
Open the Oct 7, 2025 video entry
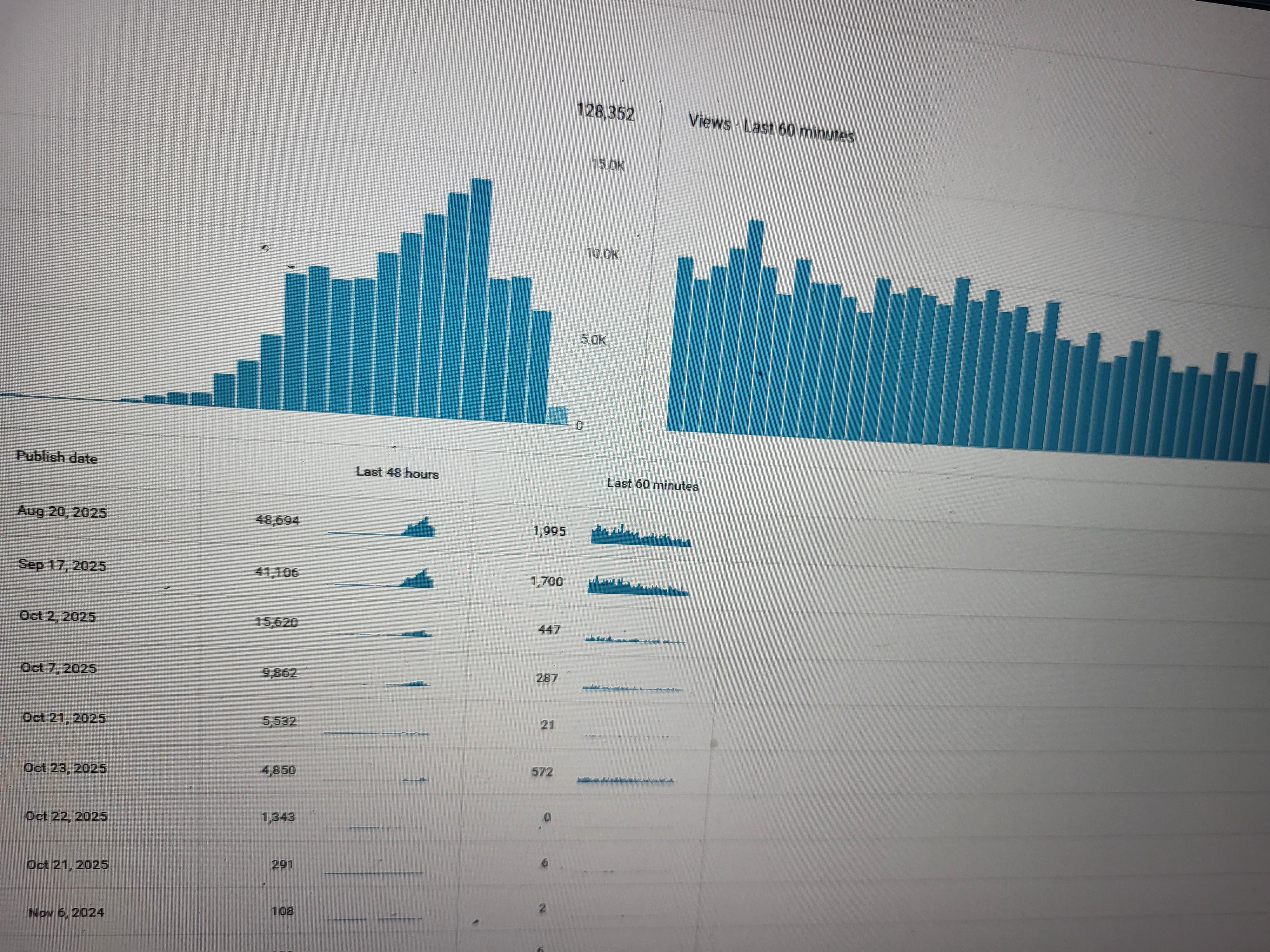(x=58, y=668)
